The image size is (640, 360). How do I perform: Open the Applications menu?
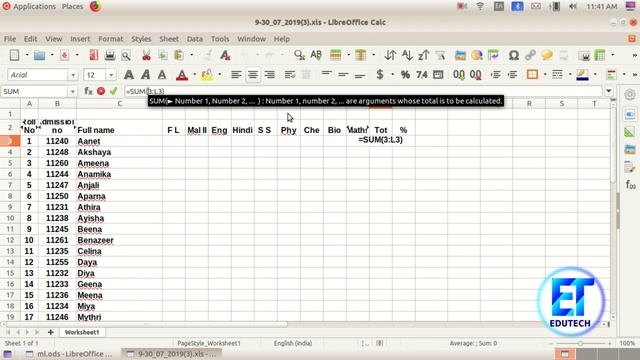coord(34,7)
